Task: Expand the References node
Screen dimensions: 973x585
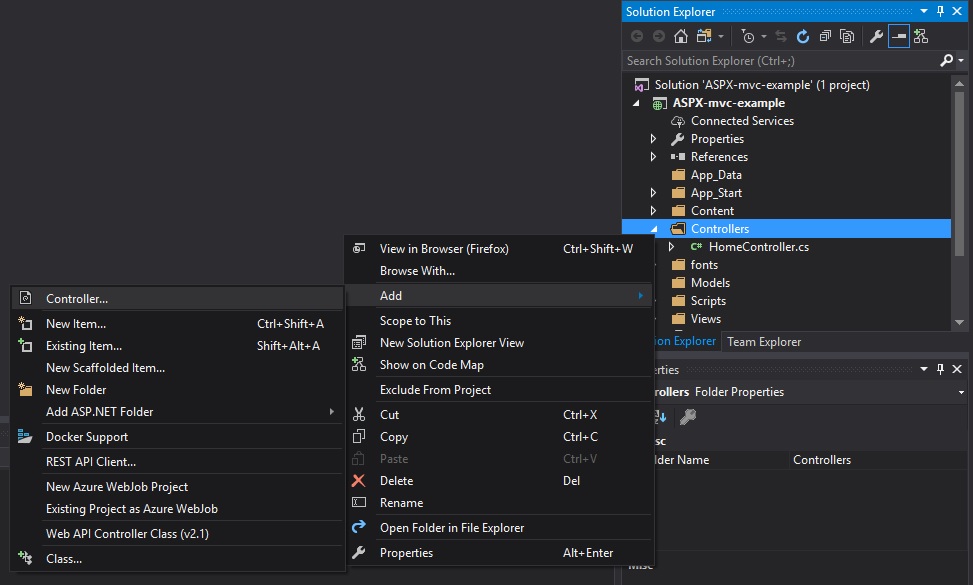Action: click(654, 157)
